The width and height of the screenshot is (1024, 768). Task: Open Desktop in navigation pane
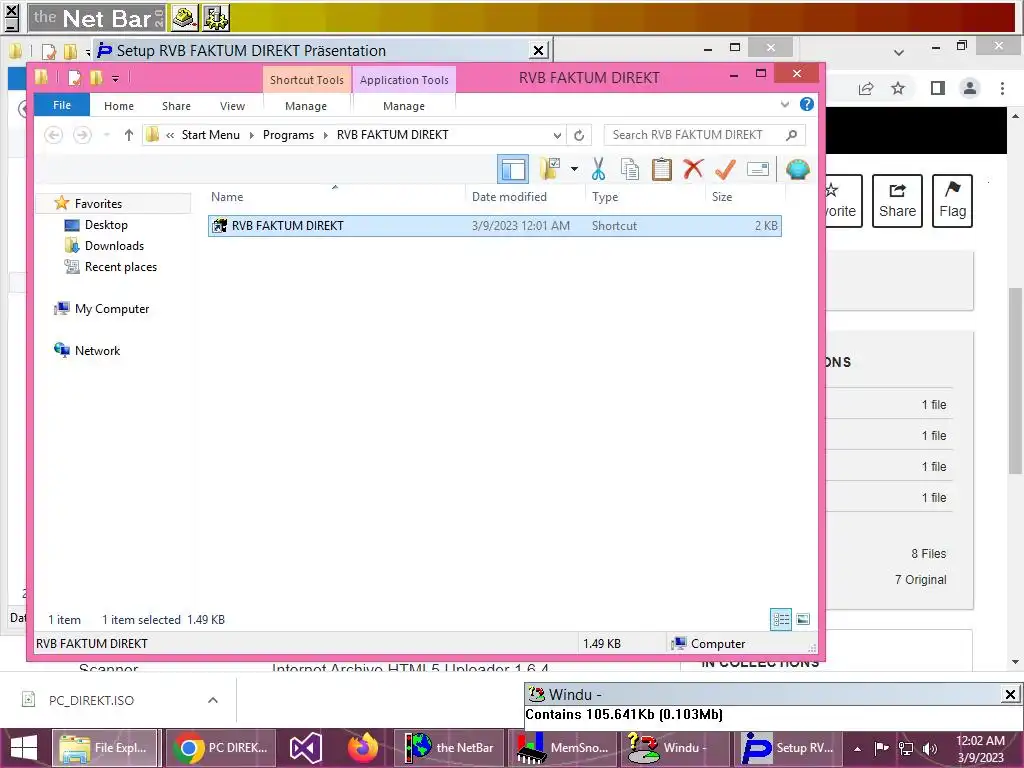[x=106, y=225]
